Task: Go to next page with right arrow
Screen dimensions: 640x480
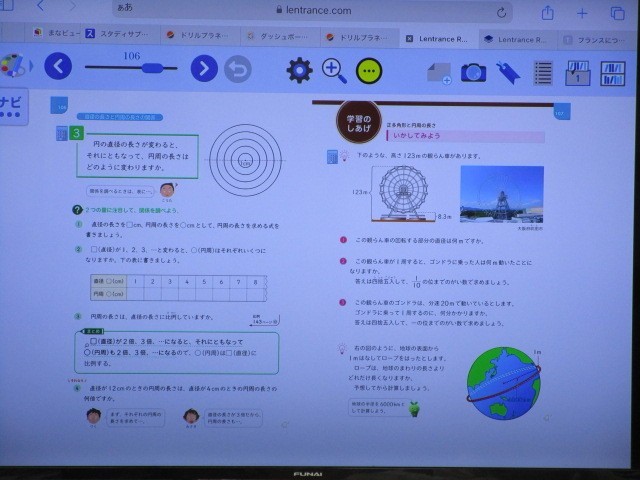Action: (x=204, y=68)
